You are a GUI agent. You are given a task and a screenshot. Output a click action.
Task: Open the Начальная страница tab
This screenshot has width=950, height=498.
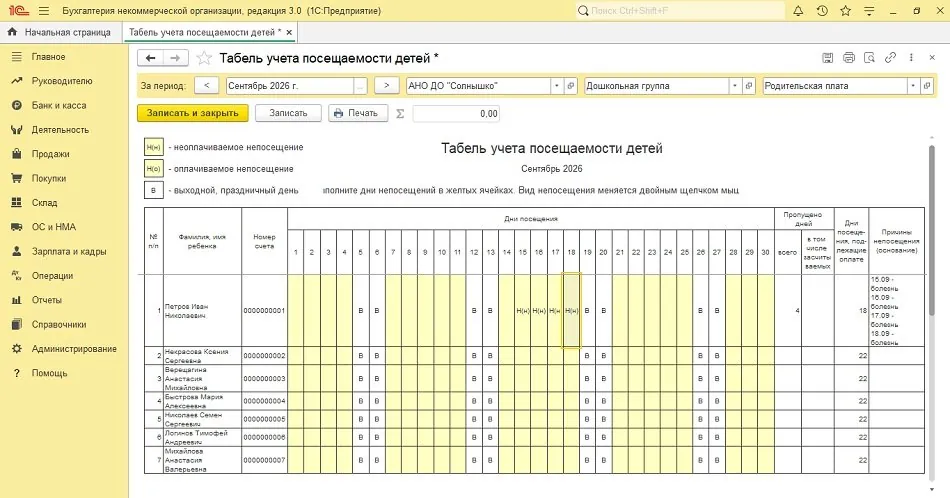[x=61, y=32]
